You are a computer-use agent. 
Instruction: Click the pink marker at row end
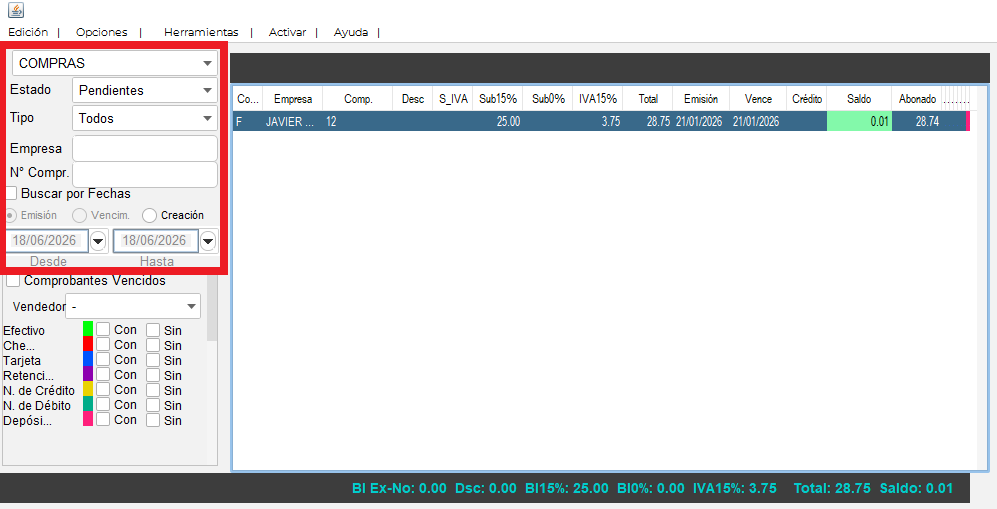pyautogui.click(x=968, y=121)
